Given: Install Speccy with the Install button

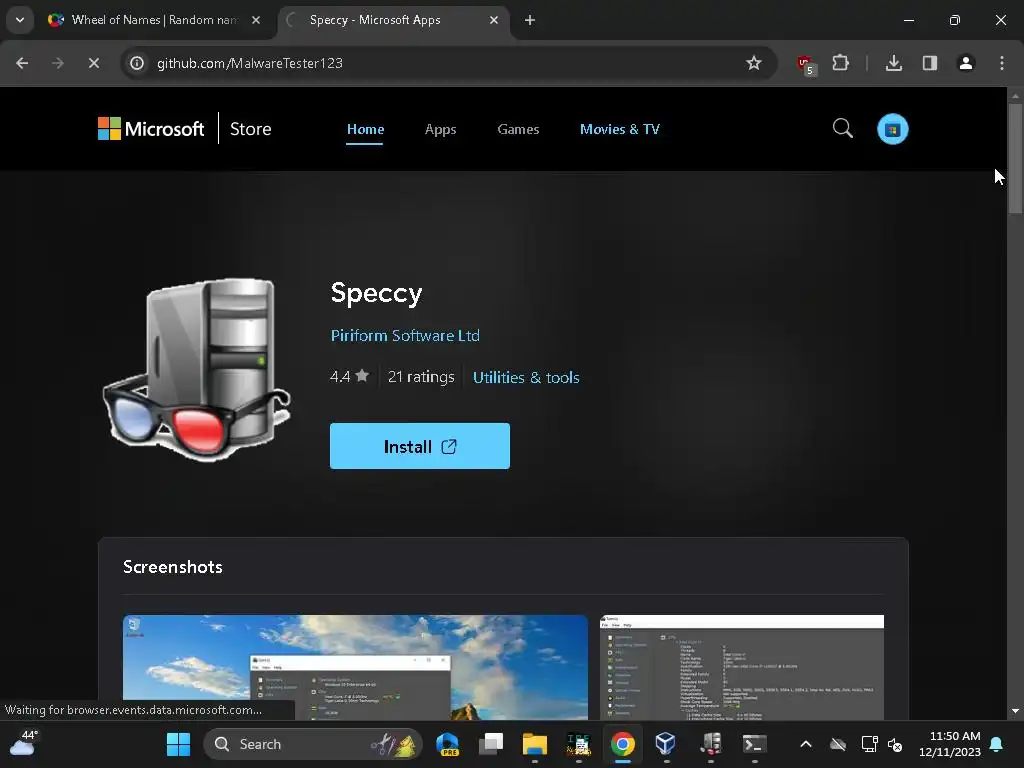Looking at the screenshot, I should [419, 446].
